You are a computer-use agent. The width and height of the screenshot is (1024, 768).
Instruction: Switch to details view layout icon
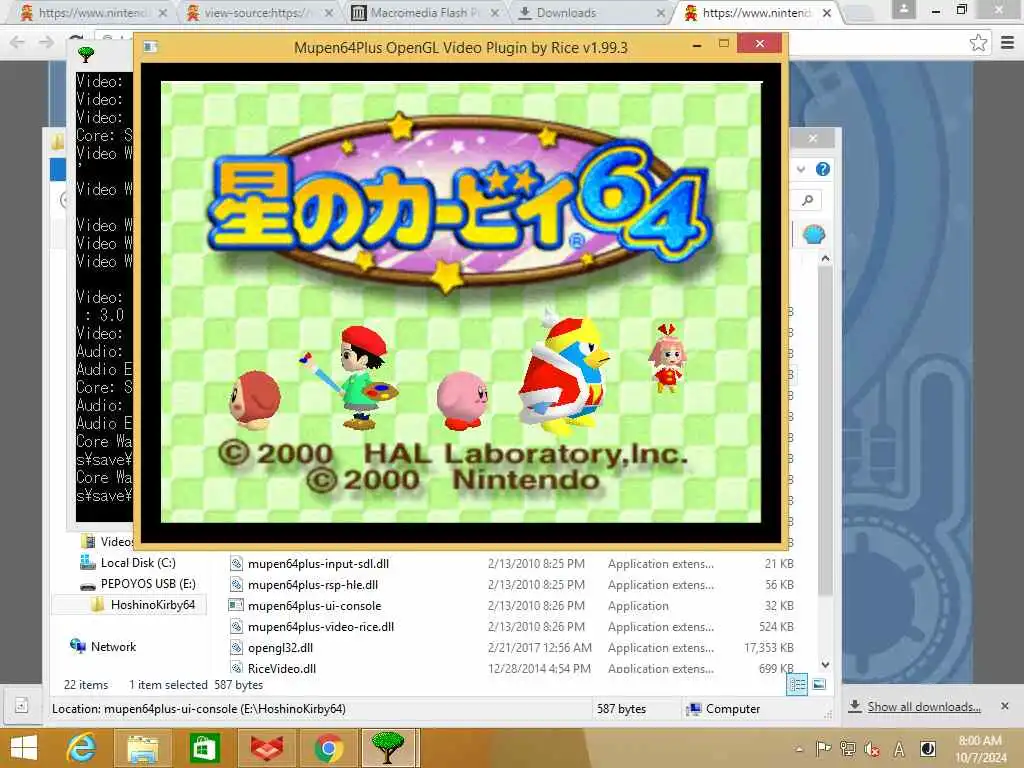(797, 684)
